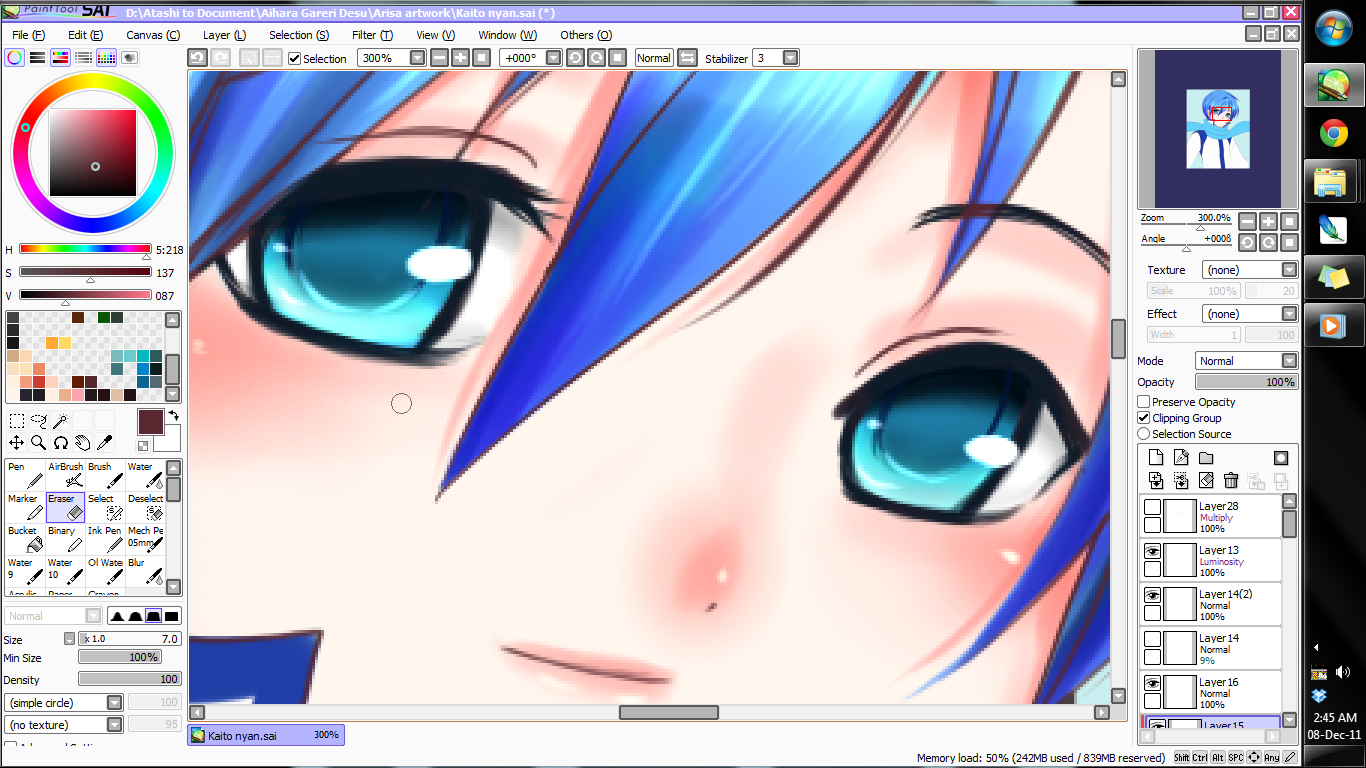
Task: Activate the lasso selection tool
Action: pos(39,421)
